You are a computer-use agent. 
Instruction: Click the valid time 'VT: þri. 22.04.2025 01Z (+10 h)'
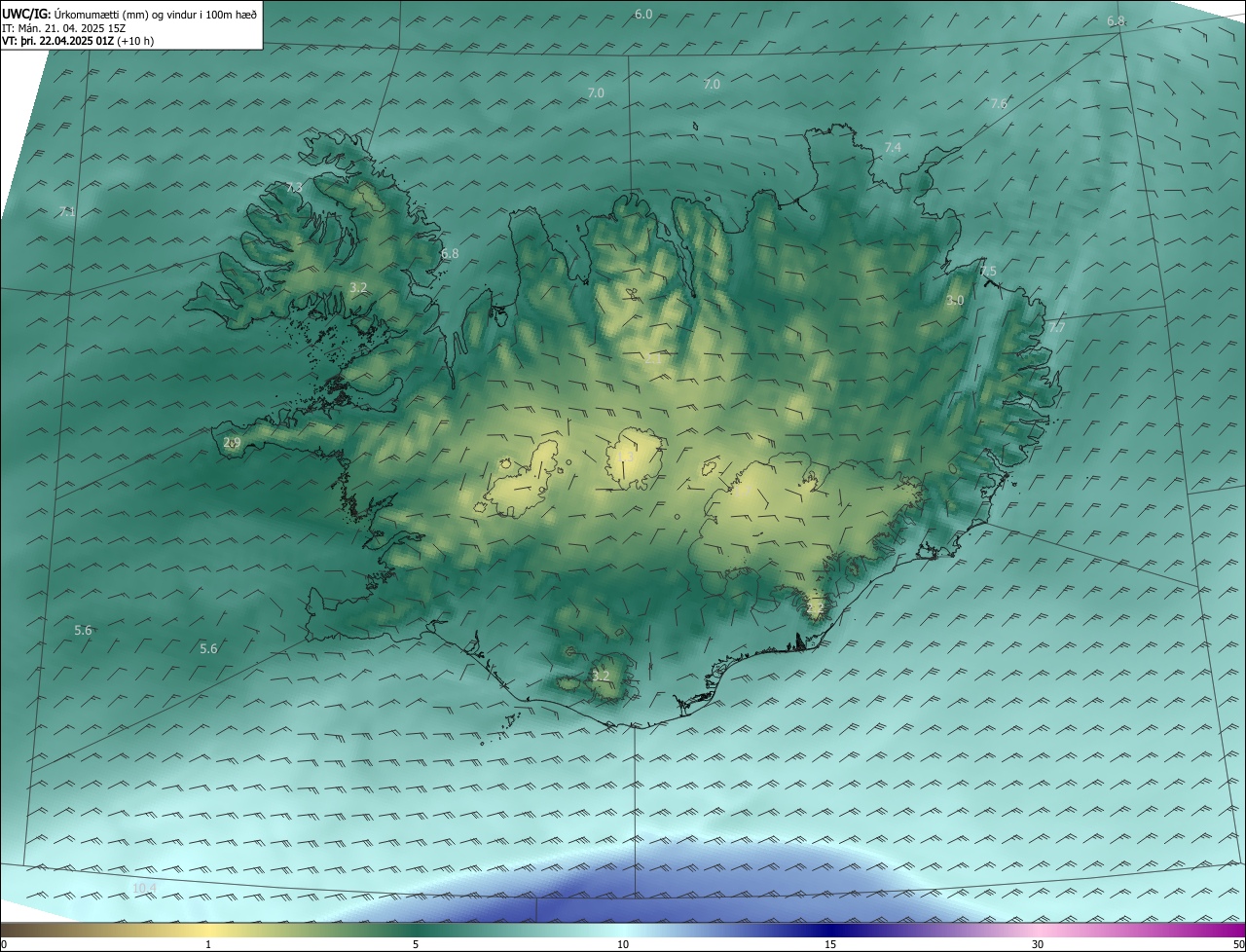[78, 41]
